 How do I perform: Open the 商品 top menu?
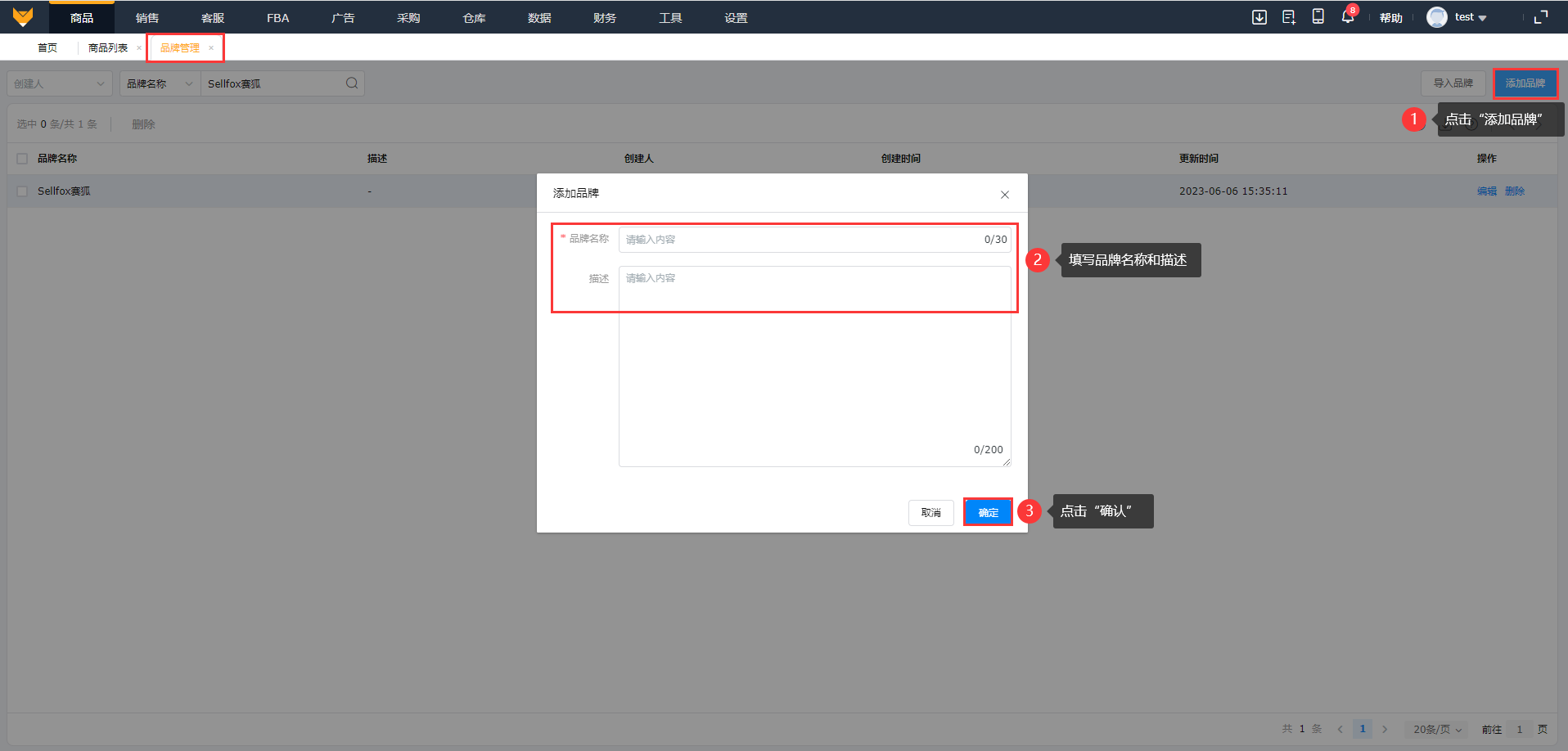point(82,18)
